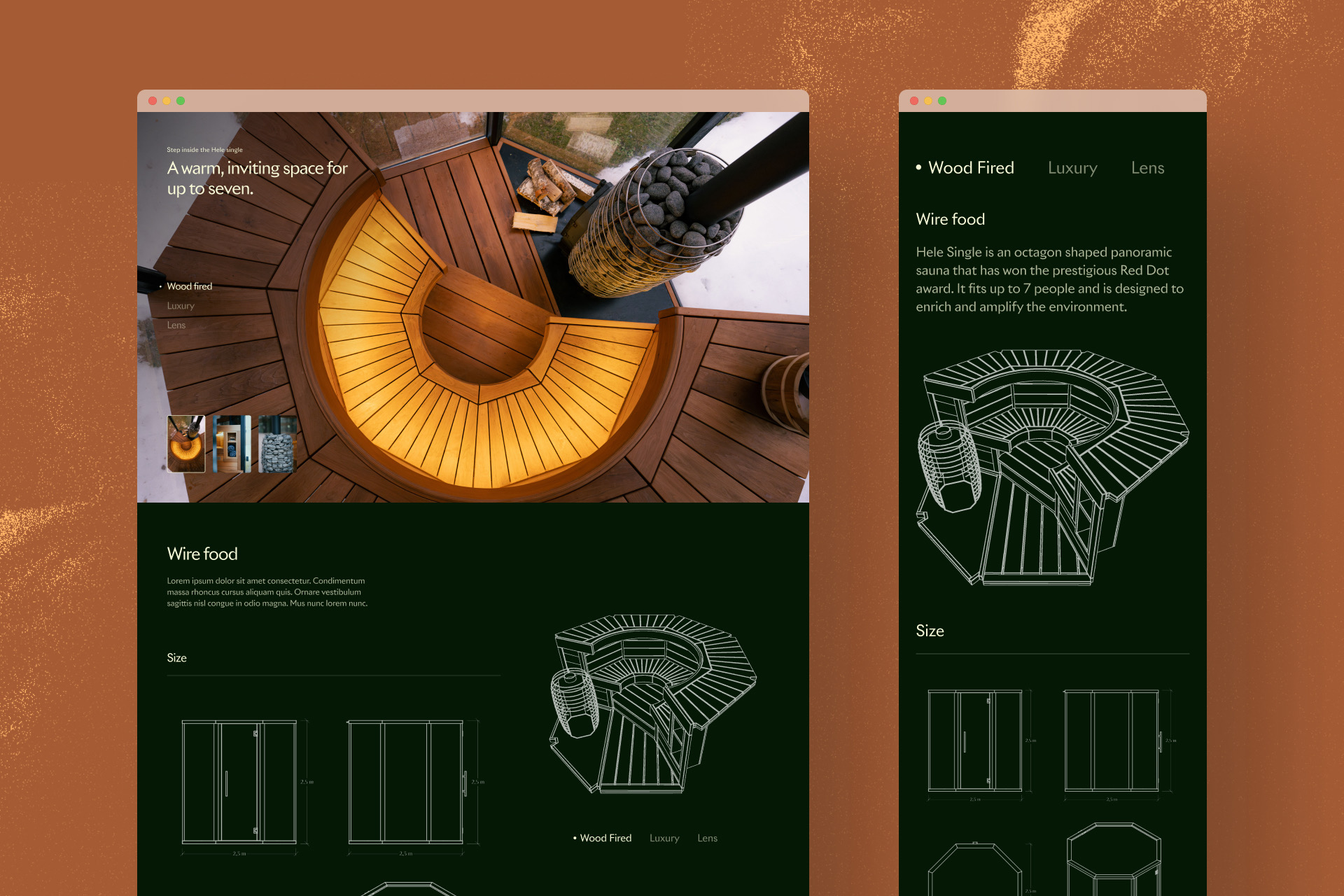Open the sauna door exterior thumbnail

(x=232, y=444)
